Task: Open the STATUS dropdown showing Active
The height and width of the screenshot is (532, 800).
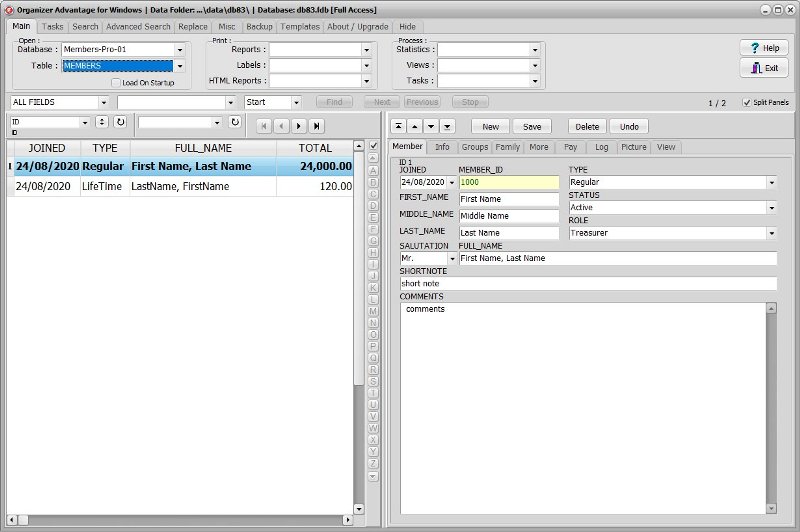Action: [x=771, y=208]
